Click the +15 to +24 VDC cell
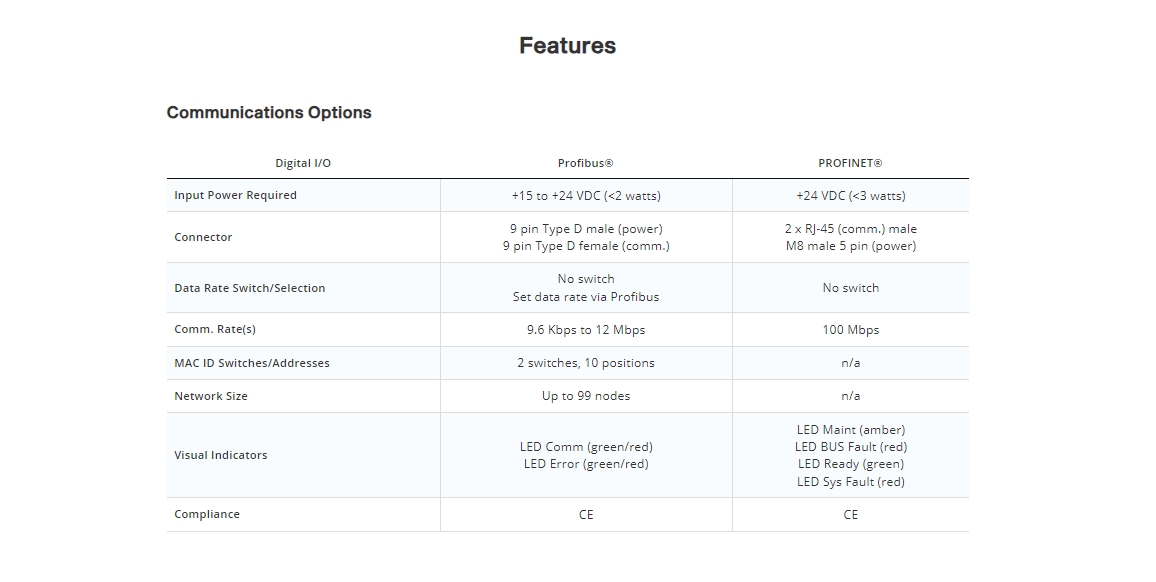This screenshot has width=1156, height=582. pos(586,196)
